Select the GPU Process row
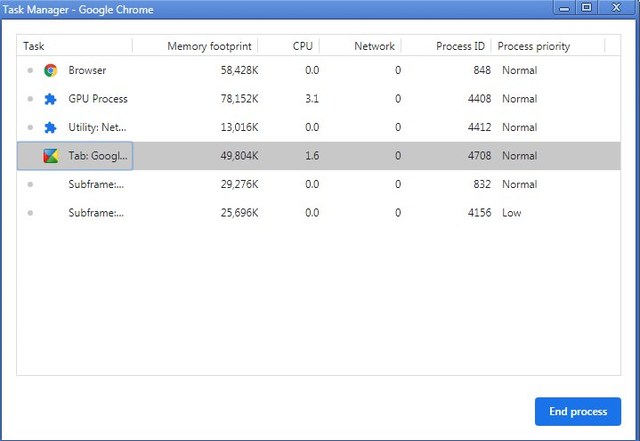 (300, 99)
